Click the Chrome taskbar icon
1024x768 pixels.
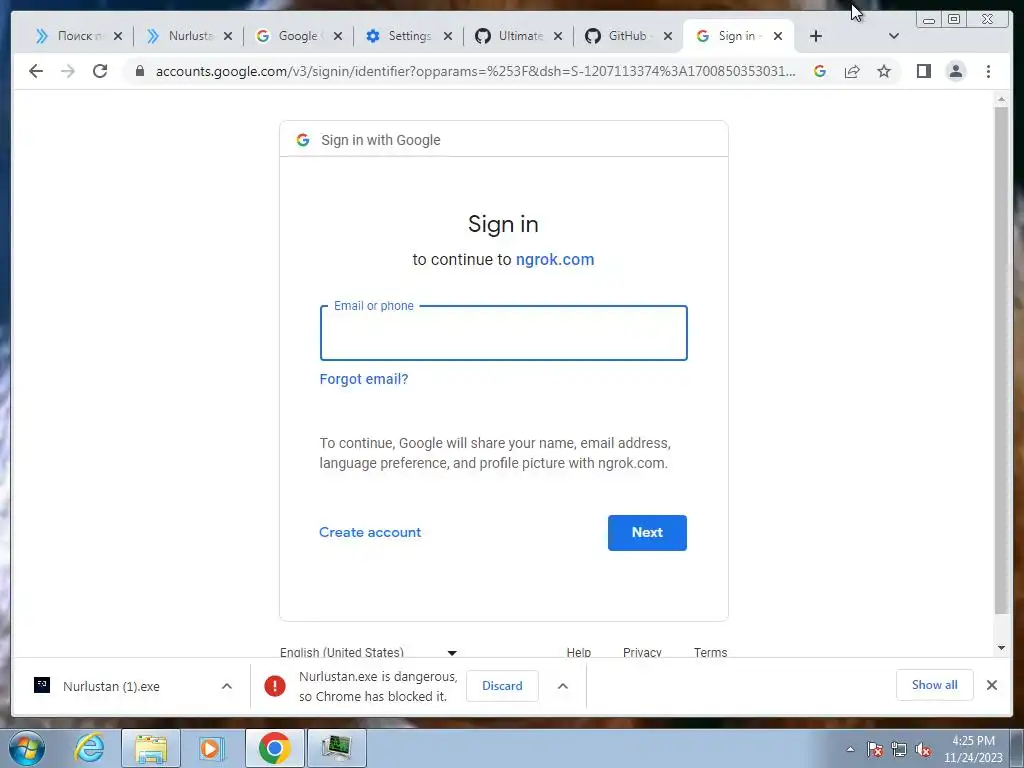tap(274, 748)
